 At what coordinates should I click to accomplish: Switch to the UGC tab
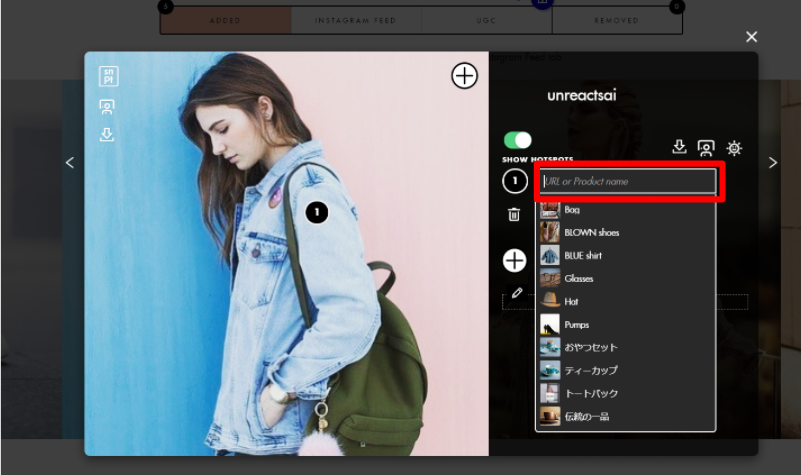point(486,20)
